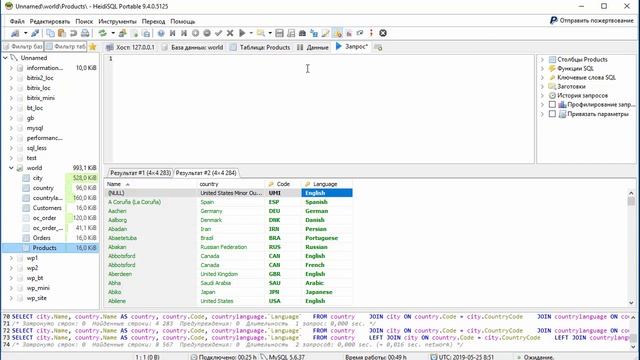Open the session manager icon in toolbar

15,33
